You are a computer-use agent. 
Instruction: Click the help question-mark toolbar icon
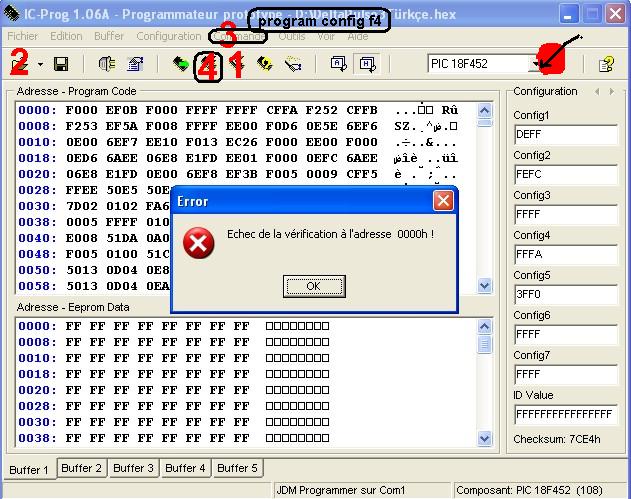(x=606, y=64)
